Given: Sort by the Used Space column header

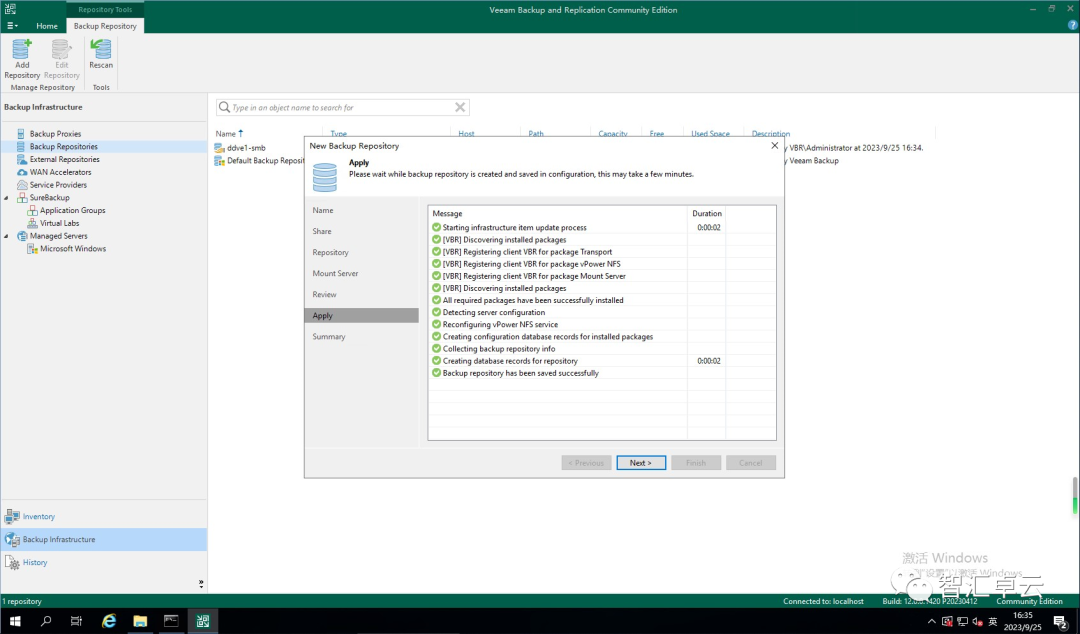Looking at the screenshot, I should (710, 133).
